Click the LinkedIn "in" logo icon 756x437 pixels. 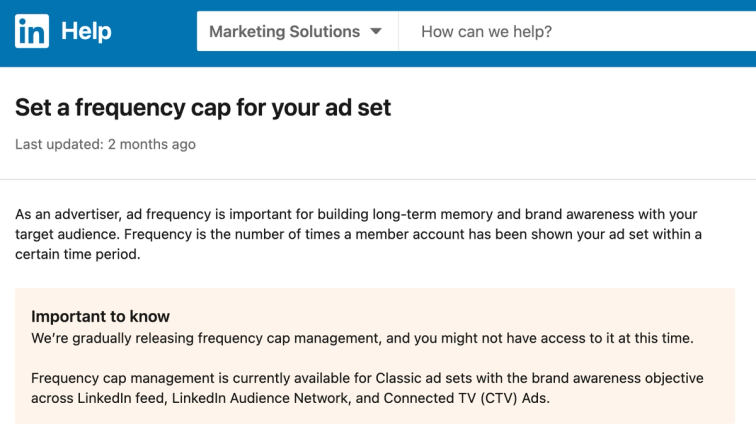31,32
